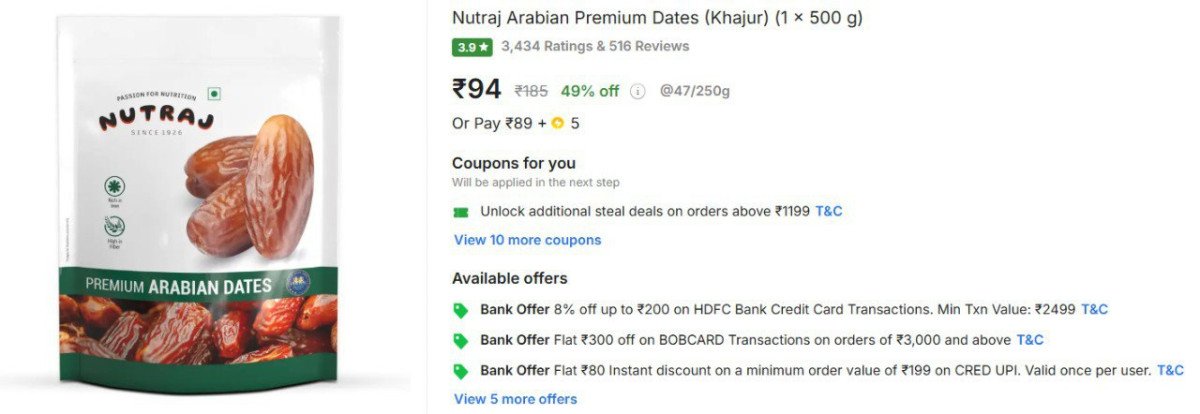The height and width of the screenshot is (414, 1200).
Task: Click the BOBCARD Bank Offer tag icon
Action: click(x=461, y=340)
